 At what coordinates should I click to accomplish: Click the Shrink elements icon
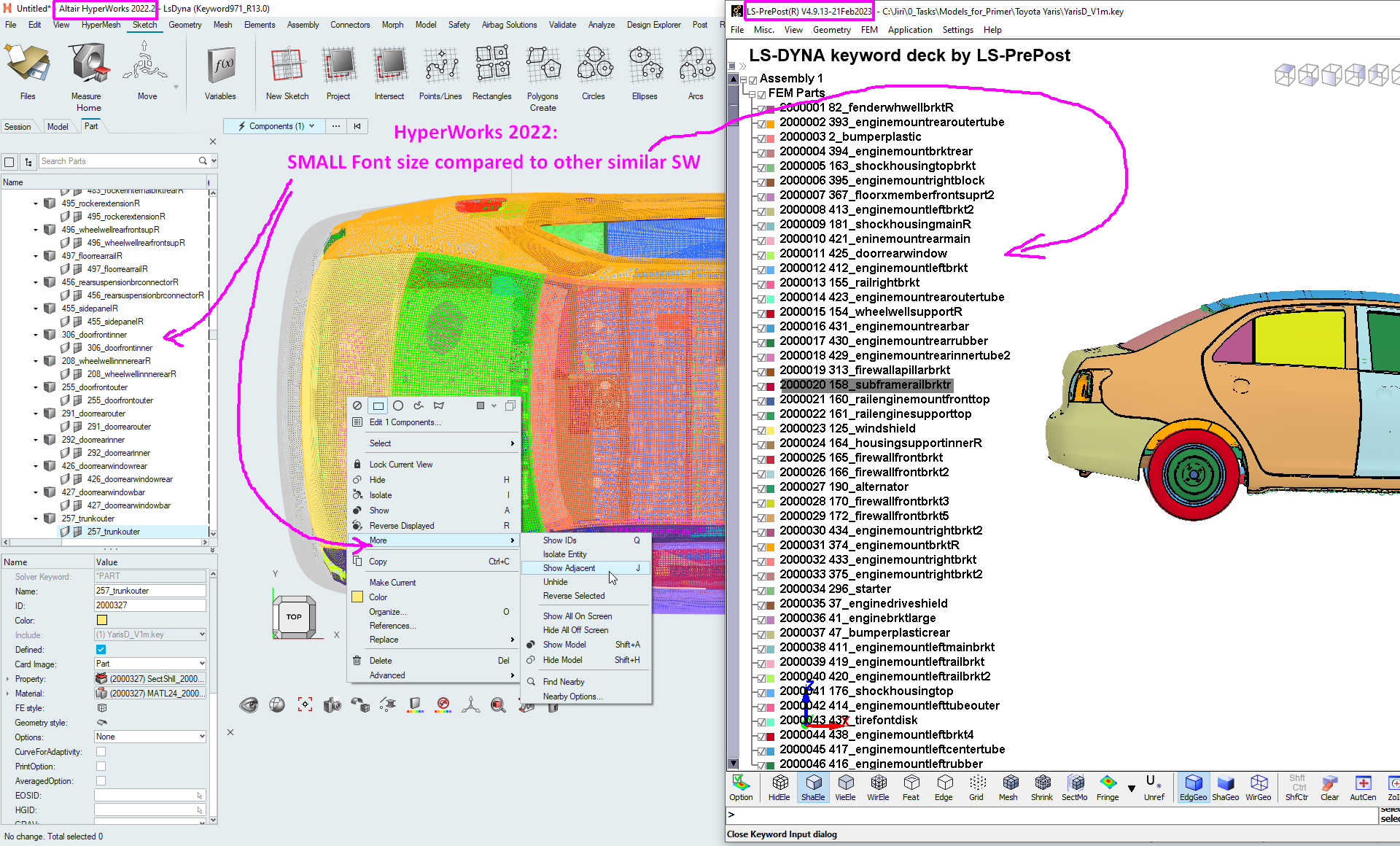pos(1041,788)
